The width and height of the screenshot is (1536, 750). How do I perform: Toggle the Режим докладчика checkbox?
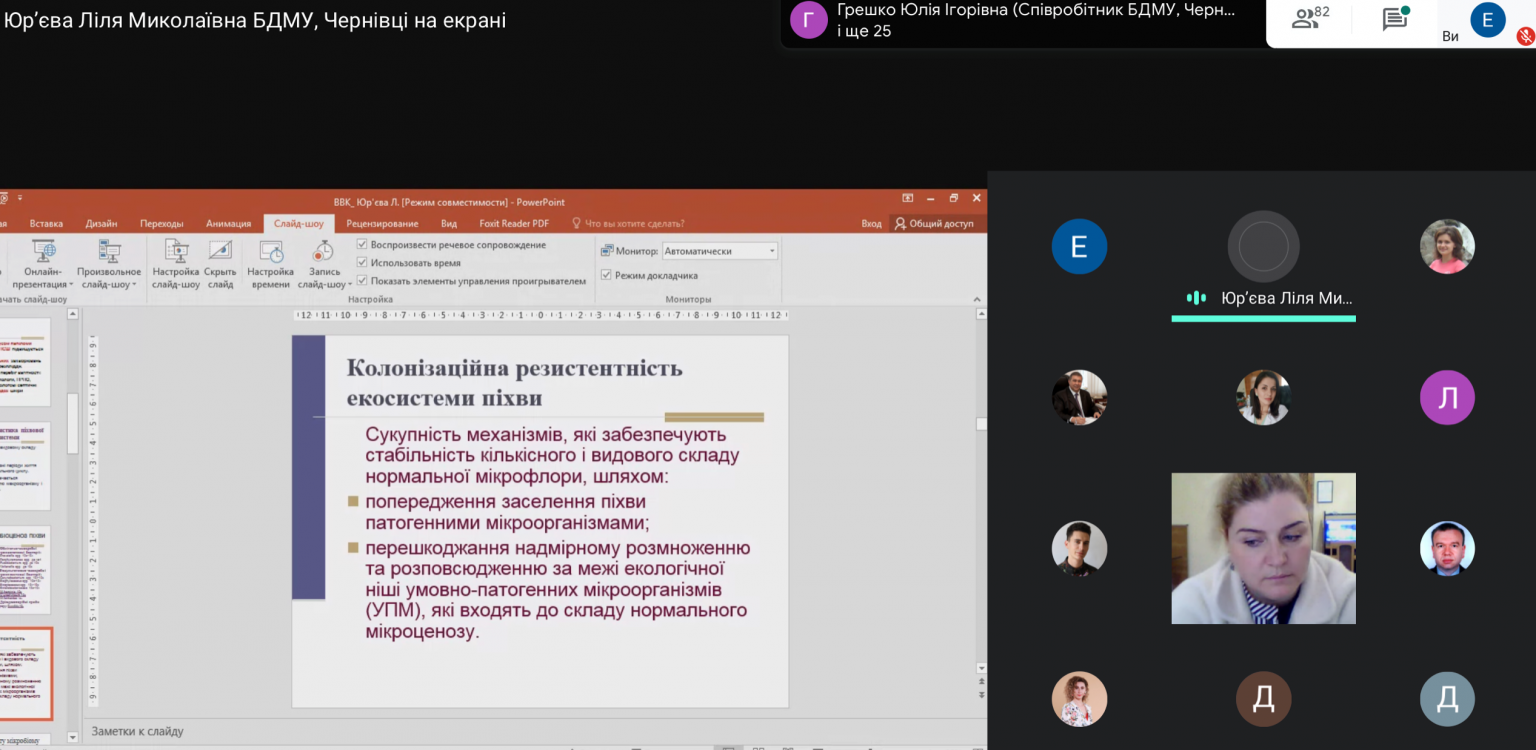[606, 275]
